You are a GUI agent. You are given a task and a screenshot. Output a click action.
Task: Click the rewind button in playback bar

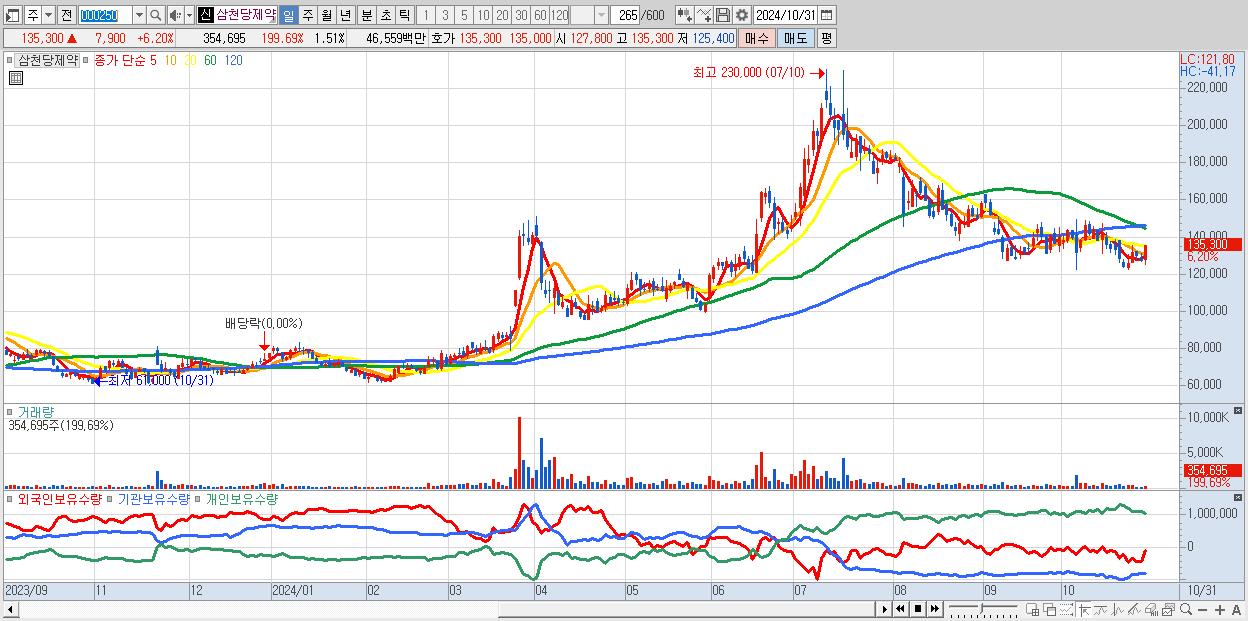coord(900,609)
